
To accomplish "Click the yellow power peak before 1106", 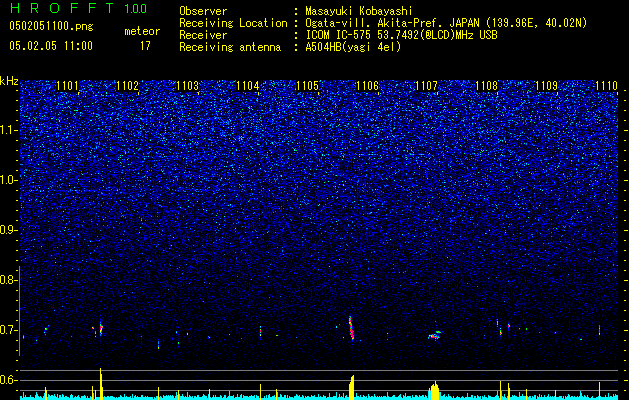I will click(x=352, y=388).
